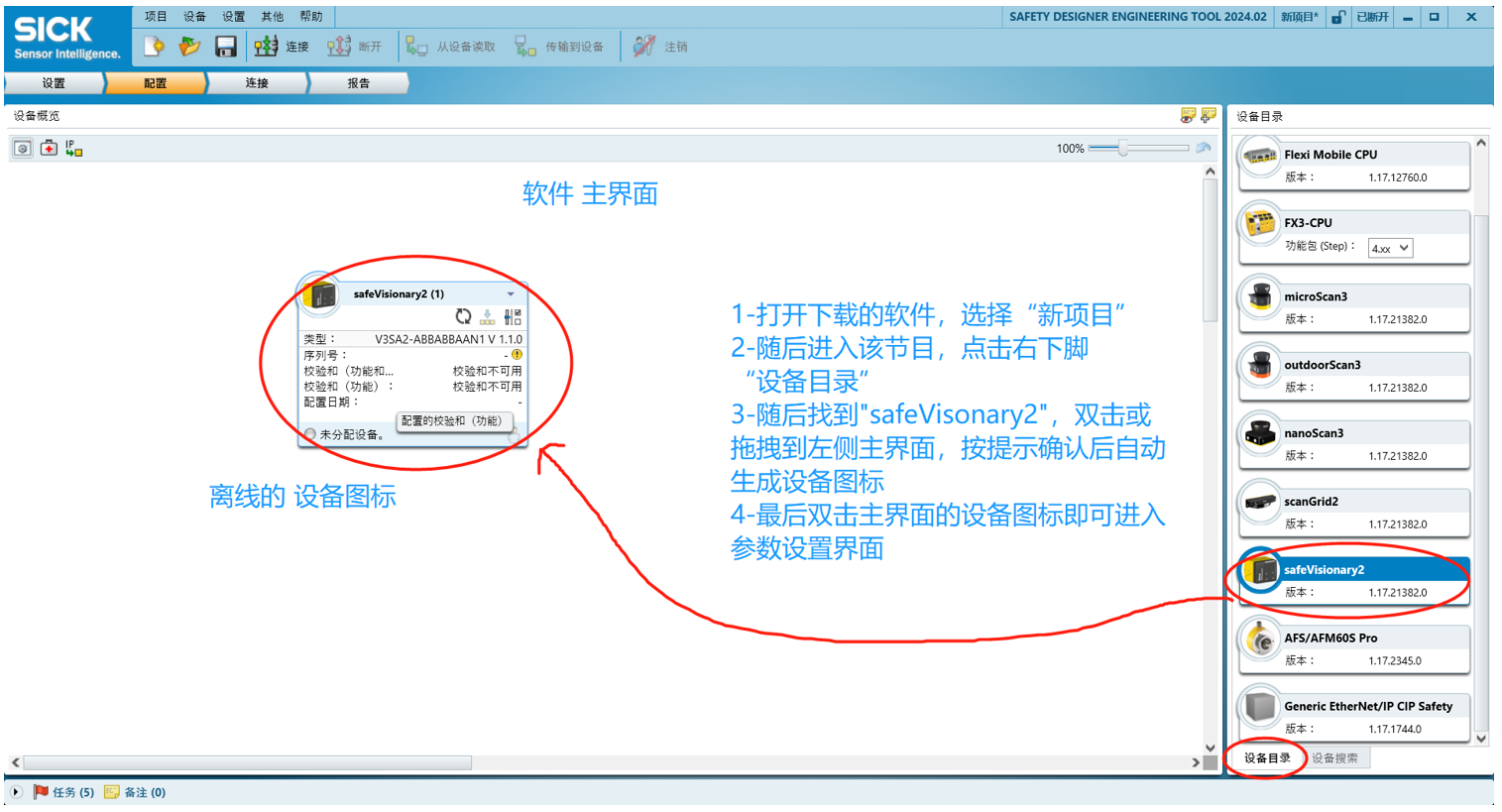Image resolution: width=1502 pixels, height=812 pixels.
Task: Click the download-to-device icon on device tile
Action: click(487, 316)
